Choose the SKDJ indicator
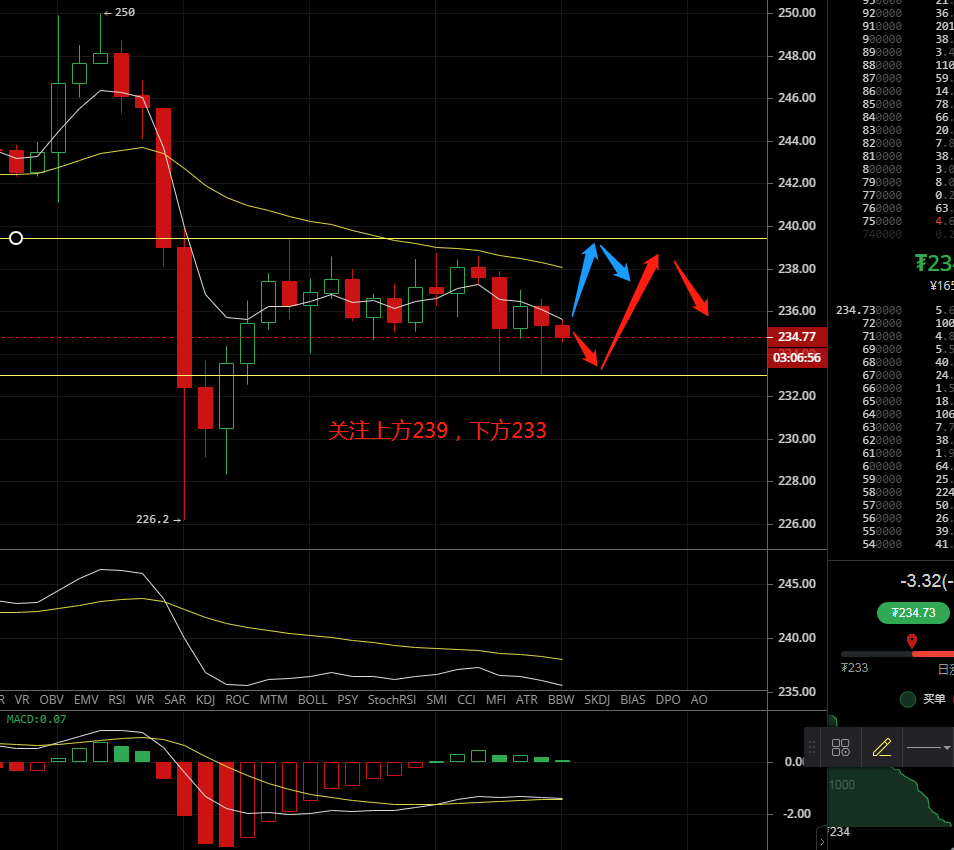Viewport: 954px width, 850px height. click(597, 700)
